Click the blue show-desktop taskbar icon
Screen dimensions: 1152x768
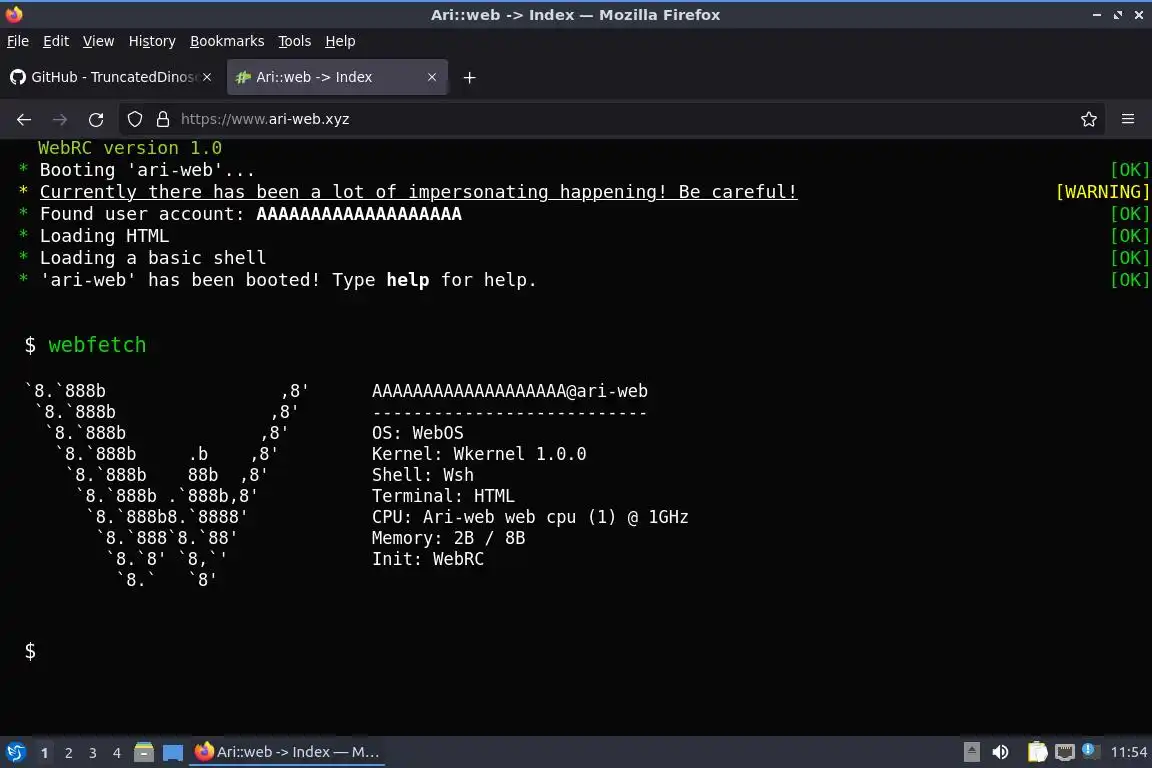pos(173,752)
